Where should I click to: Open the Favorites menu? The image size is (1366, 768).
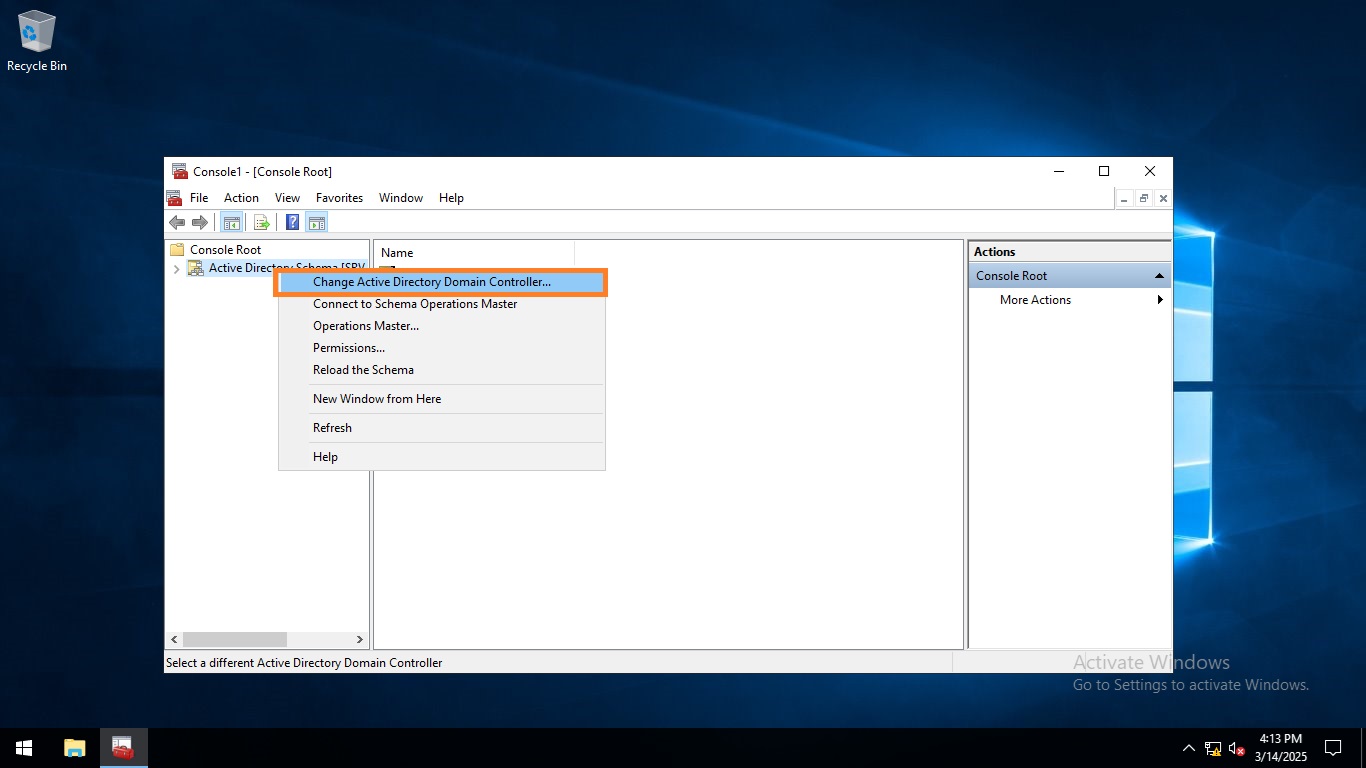[x=339, y=198]
